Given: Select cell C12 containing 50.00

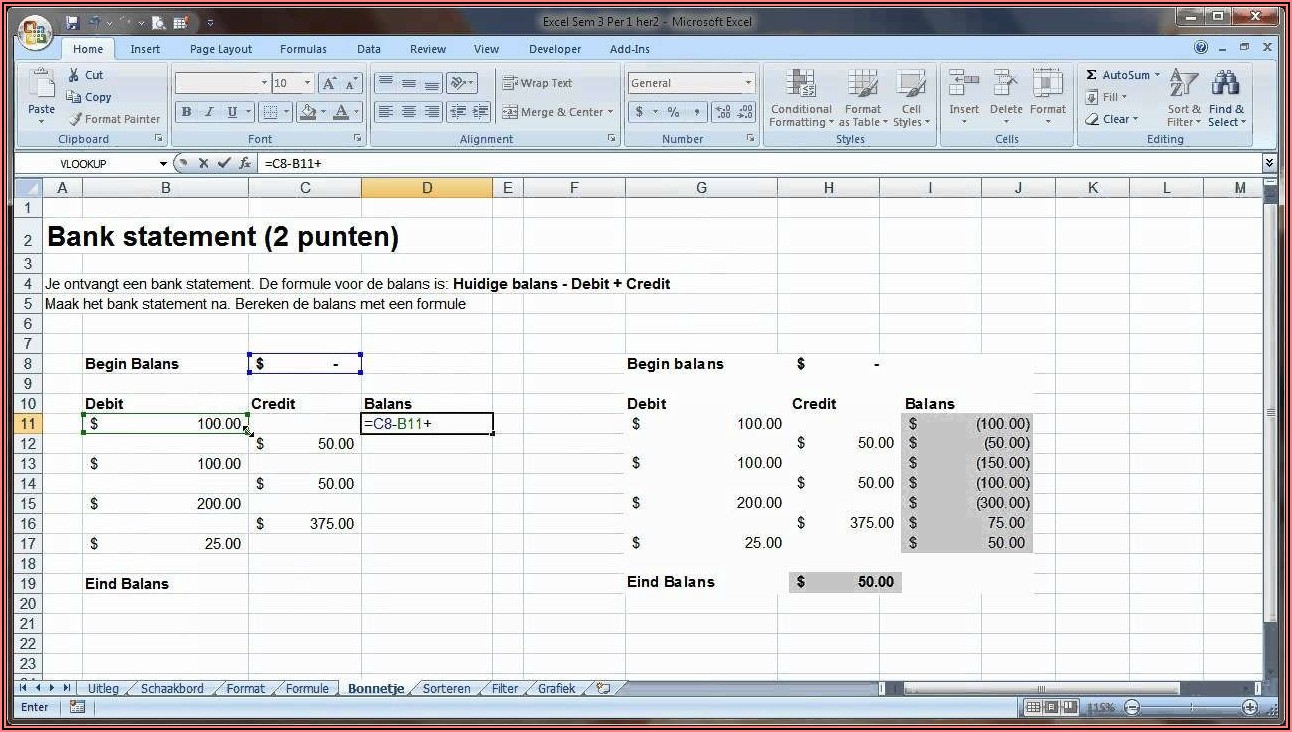Looking at the screenshot, I should [x=305, y=444].
